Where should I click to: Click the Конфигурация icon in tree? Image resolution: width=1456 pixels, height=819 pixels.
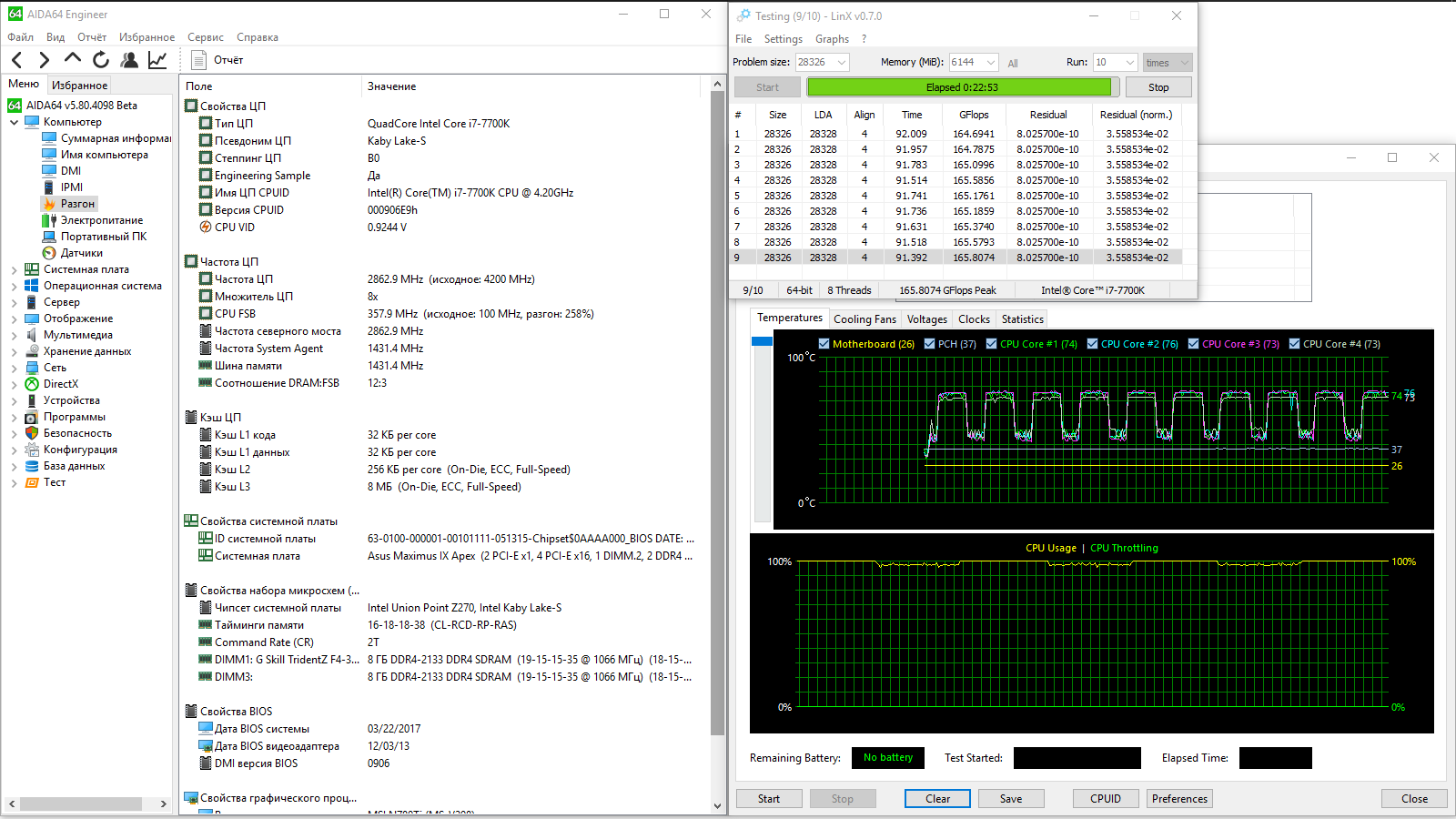pos(32,450)
